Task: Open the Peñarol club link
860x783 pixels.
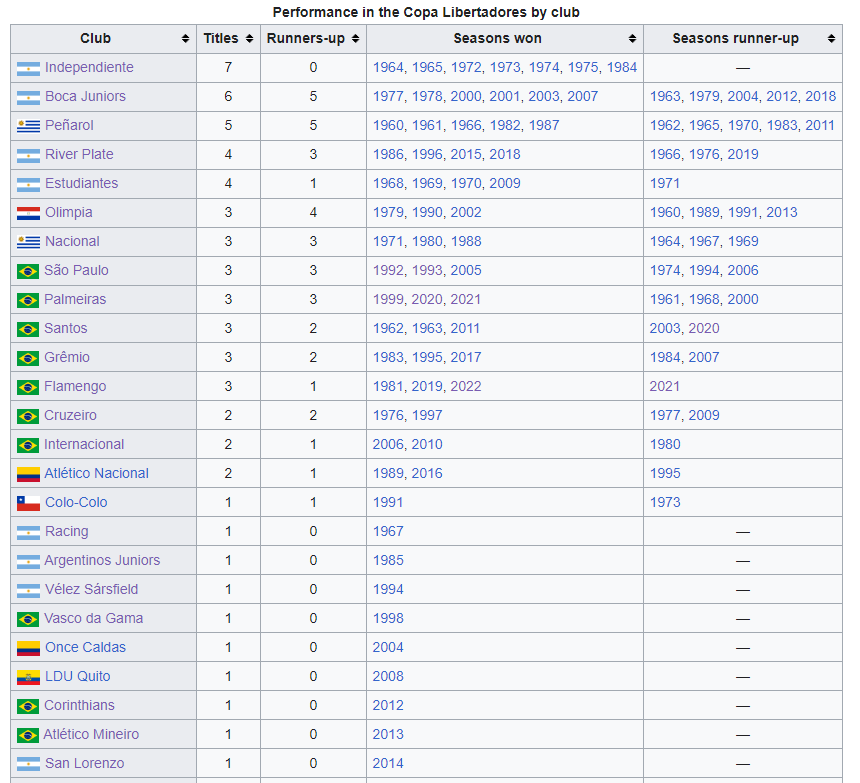Action: coord(69,126)
